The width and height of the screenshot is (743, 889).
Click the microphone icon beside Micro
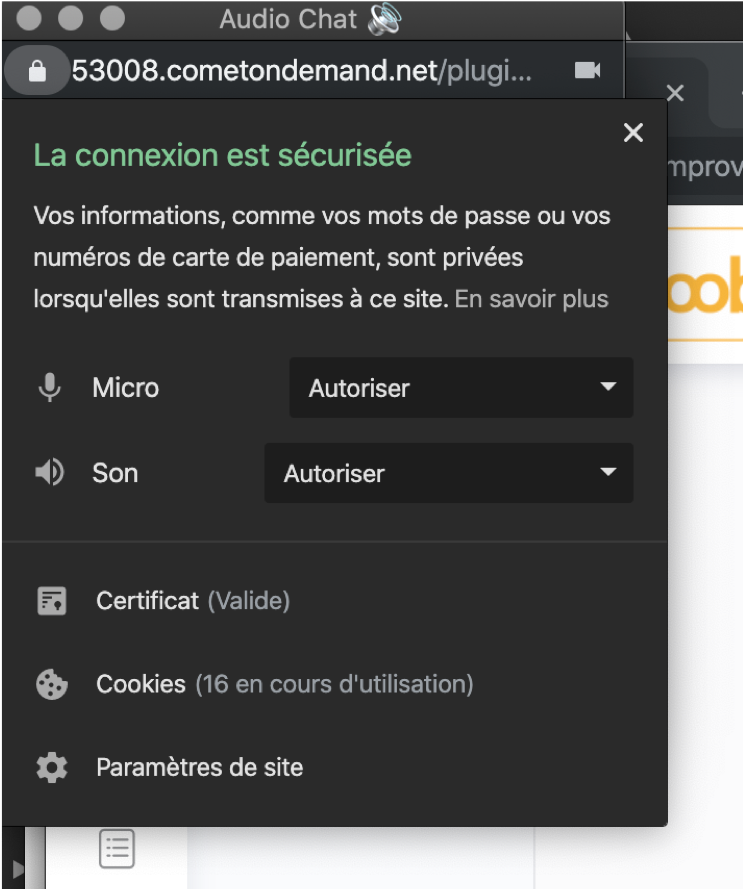50,388
